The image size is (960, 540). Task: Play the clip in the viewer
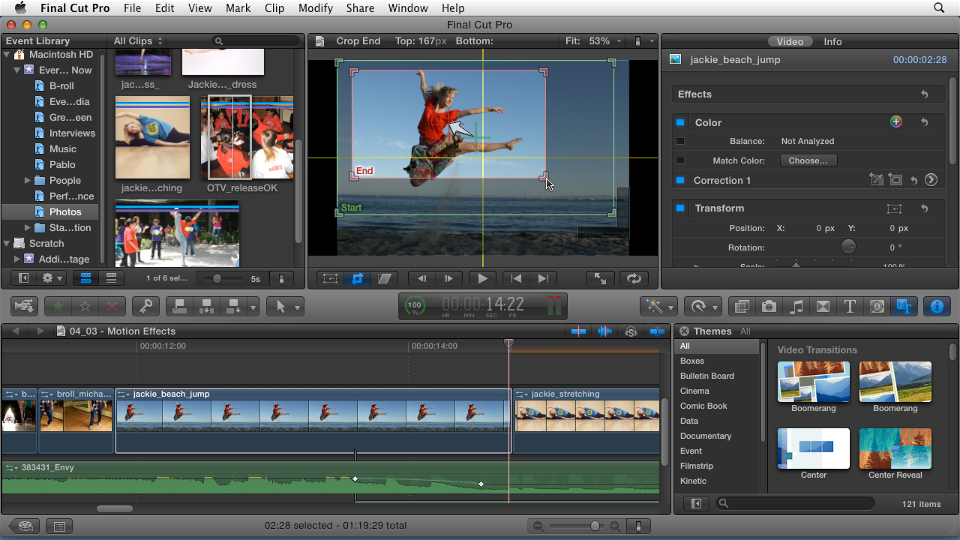tap(482, 279)
